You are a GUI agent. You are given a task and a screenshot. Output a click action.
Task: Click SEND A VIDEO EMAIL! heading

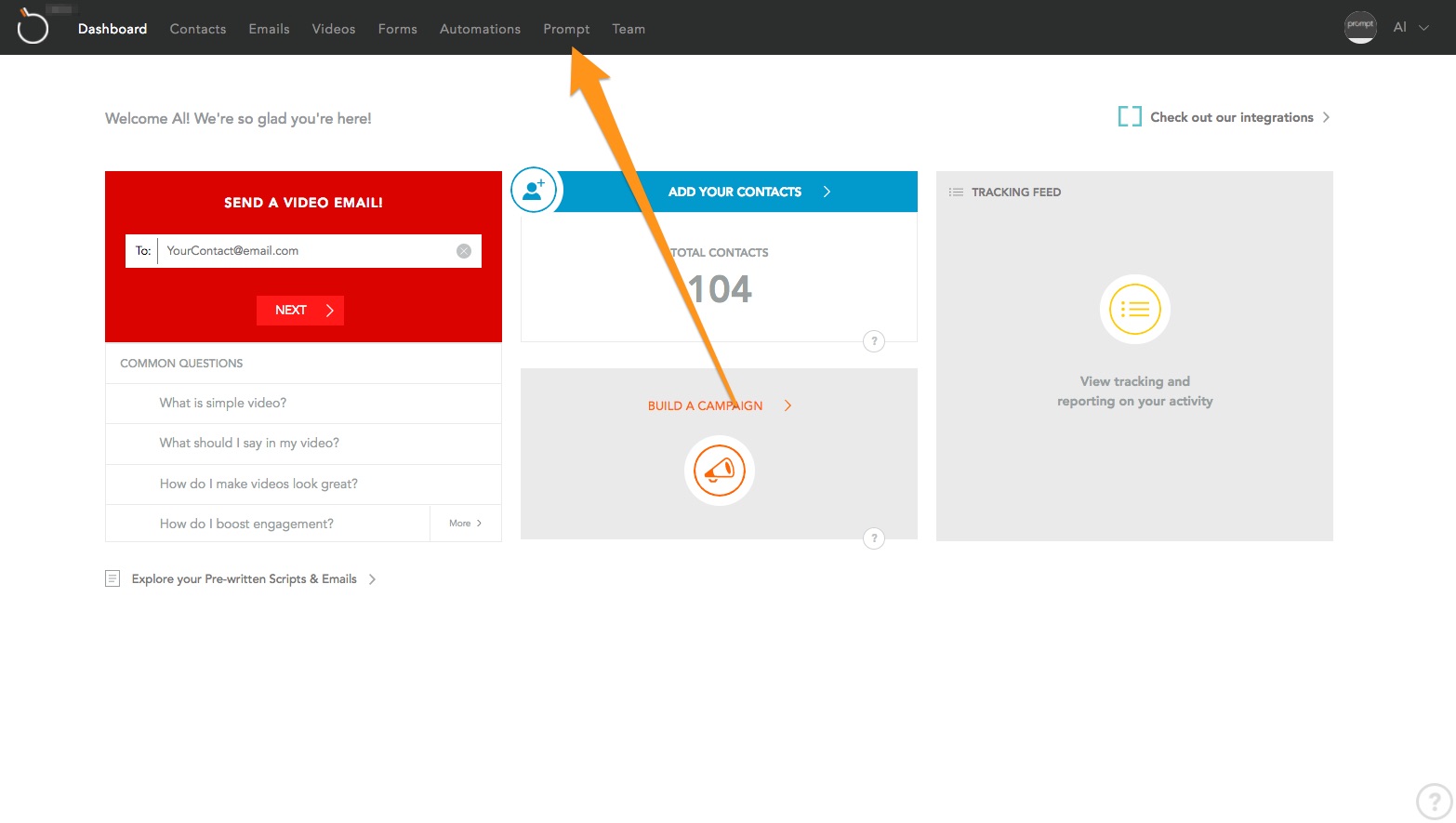[303, 203]
